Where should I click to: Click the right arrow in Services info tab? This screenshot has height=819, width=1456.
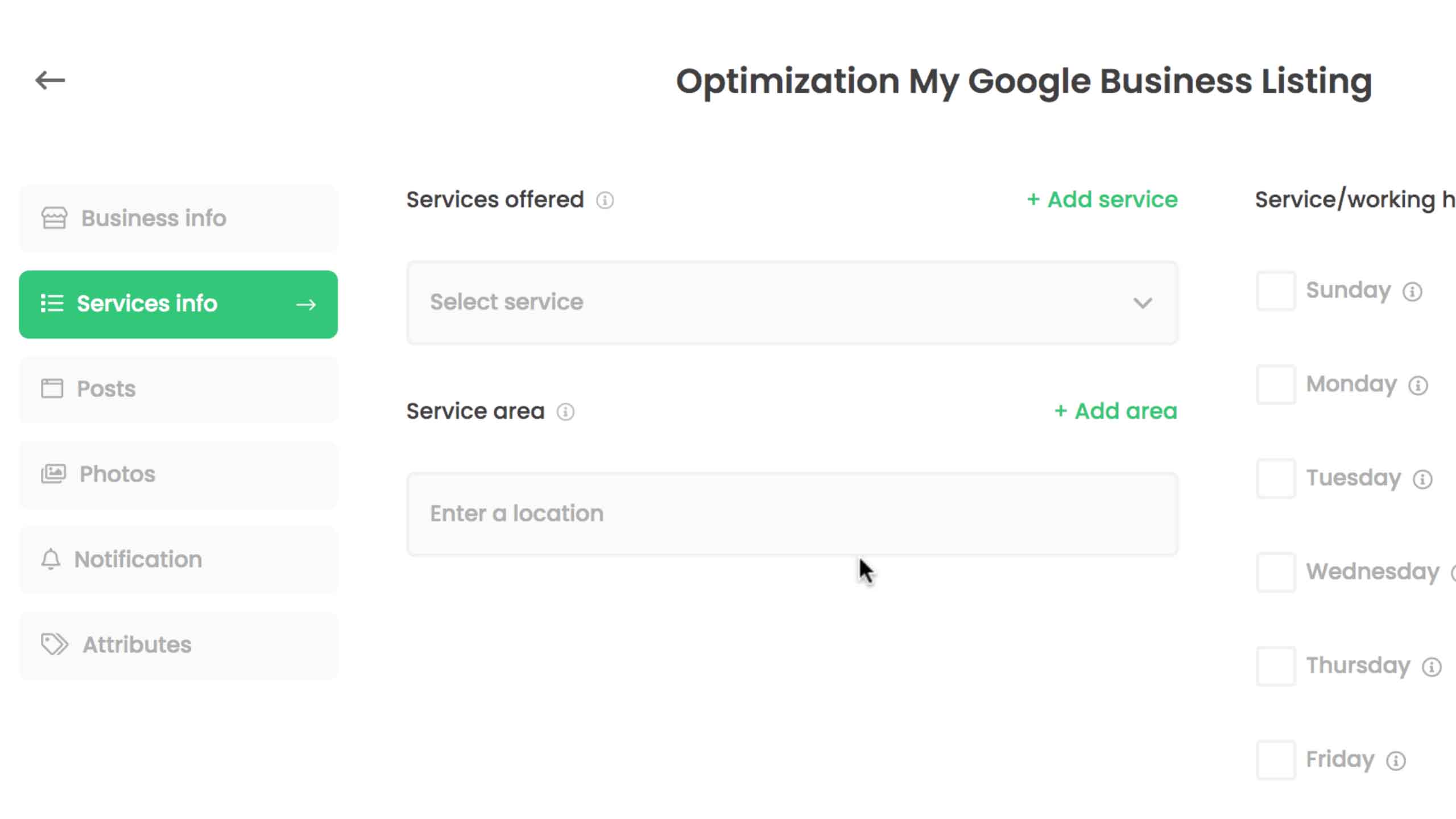pos(305,305)
